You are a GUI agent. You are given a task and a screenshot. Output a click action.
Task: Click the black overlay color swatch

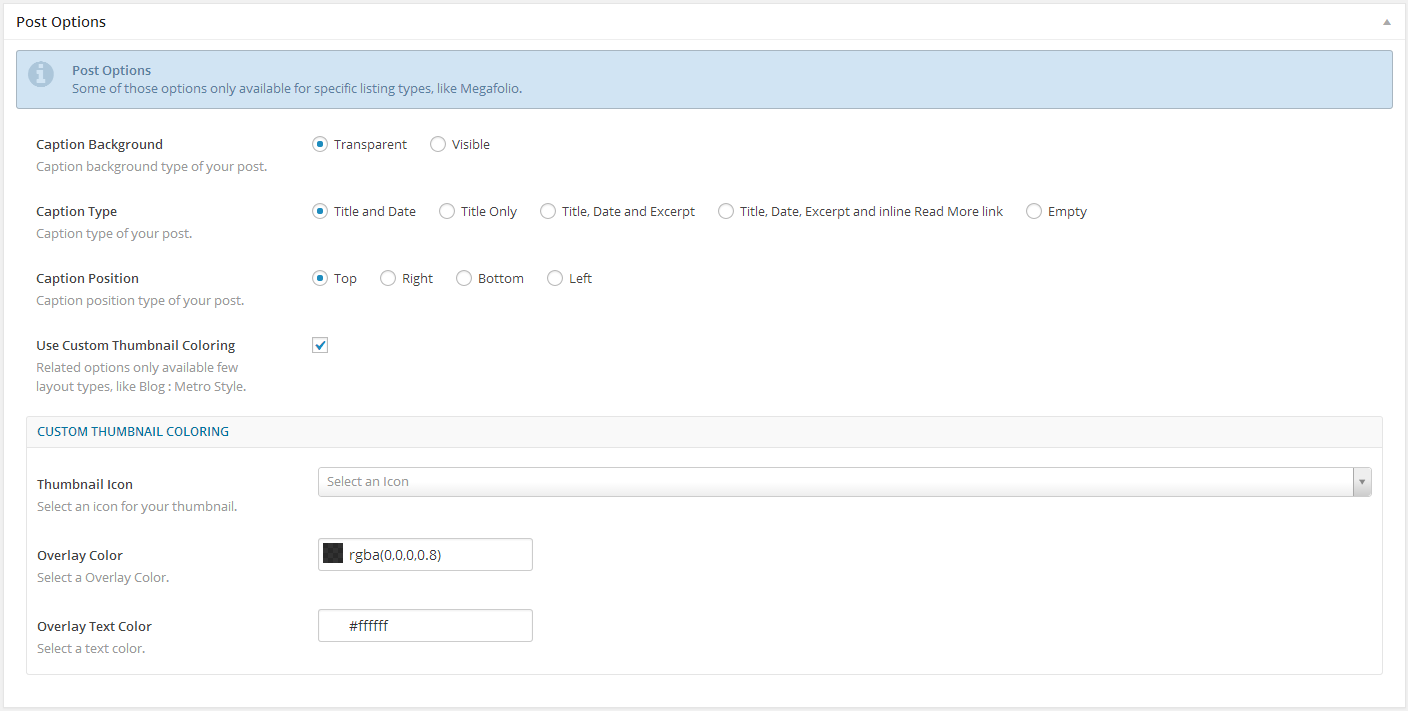pyautogui.click(x=332, y=552)
